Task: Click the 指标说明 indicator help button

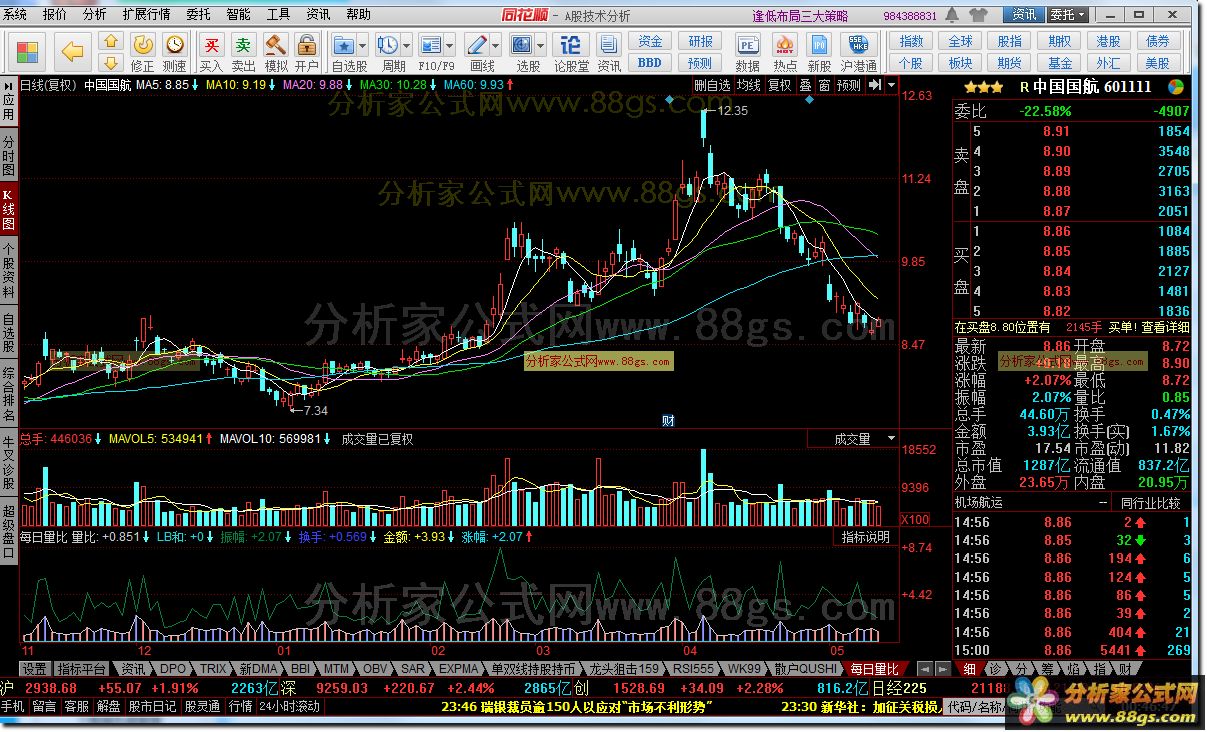Action: (x=865, y=537)
